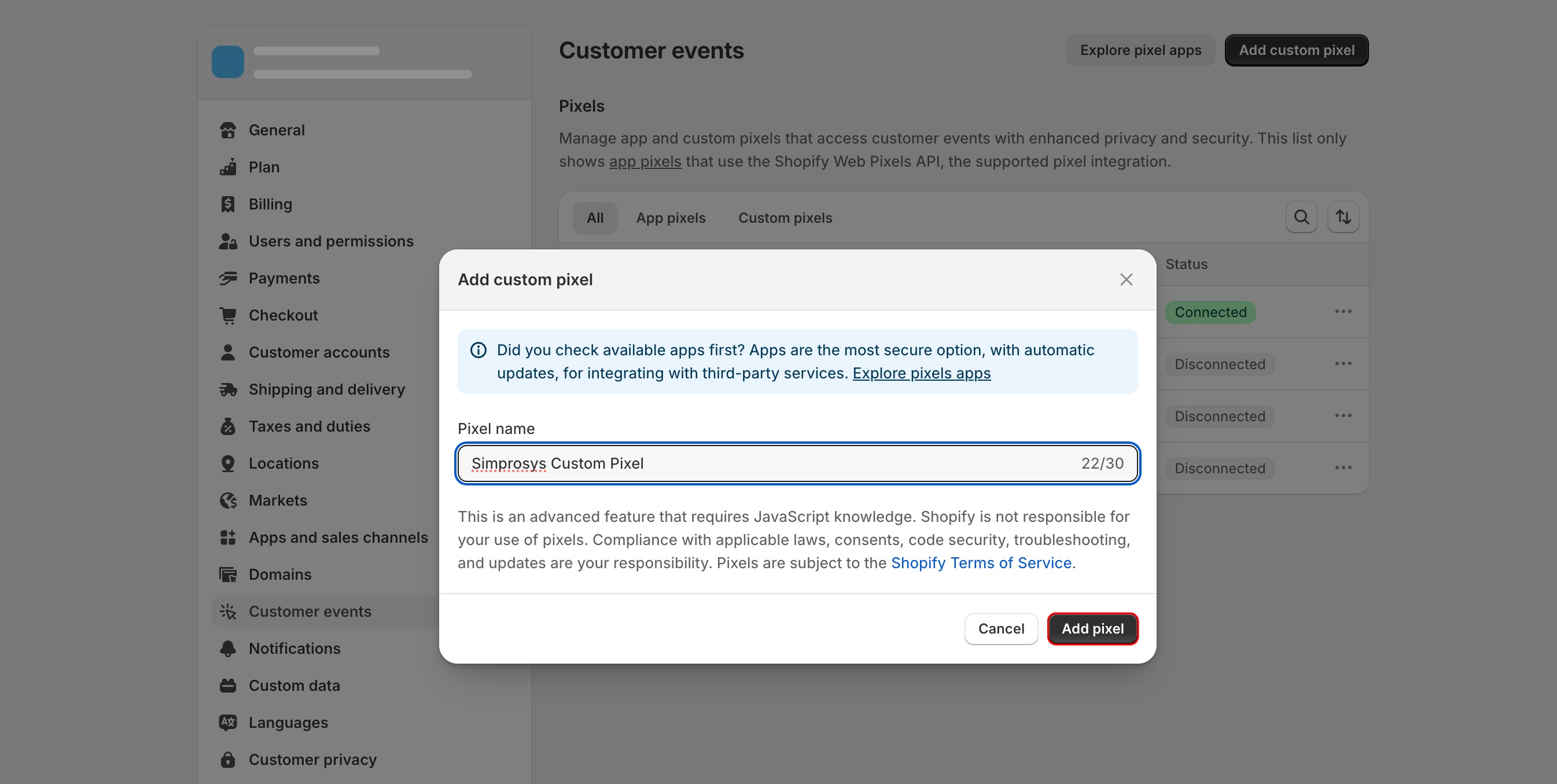
Task: Open Shipping and delivery settings
Action: pos(327,389)
